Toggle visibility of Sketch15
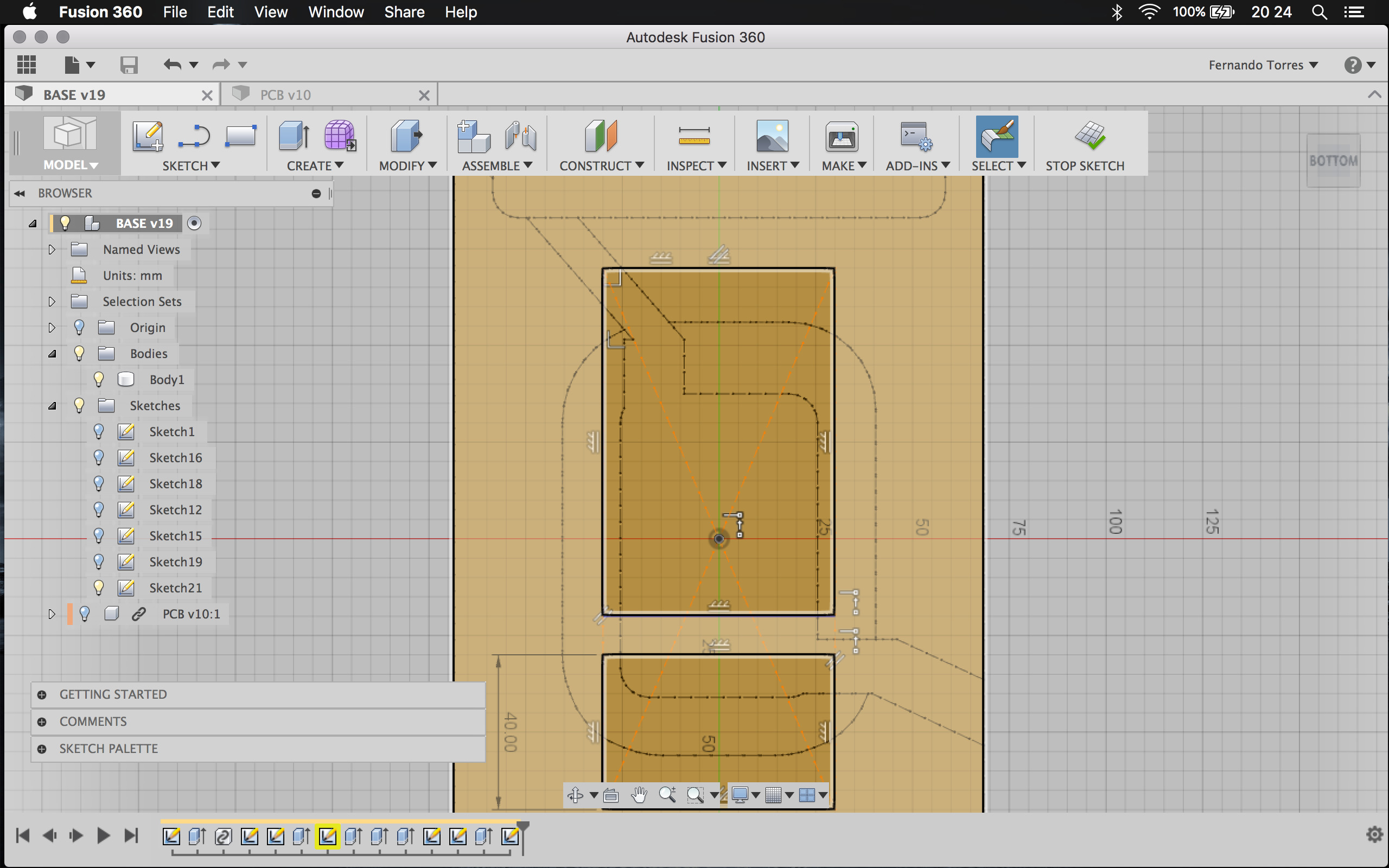Viewport: 1389px width, 868px height. 99,535
